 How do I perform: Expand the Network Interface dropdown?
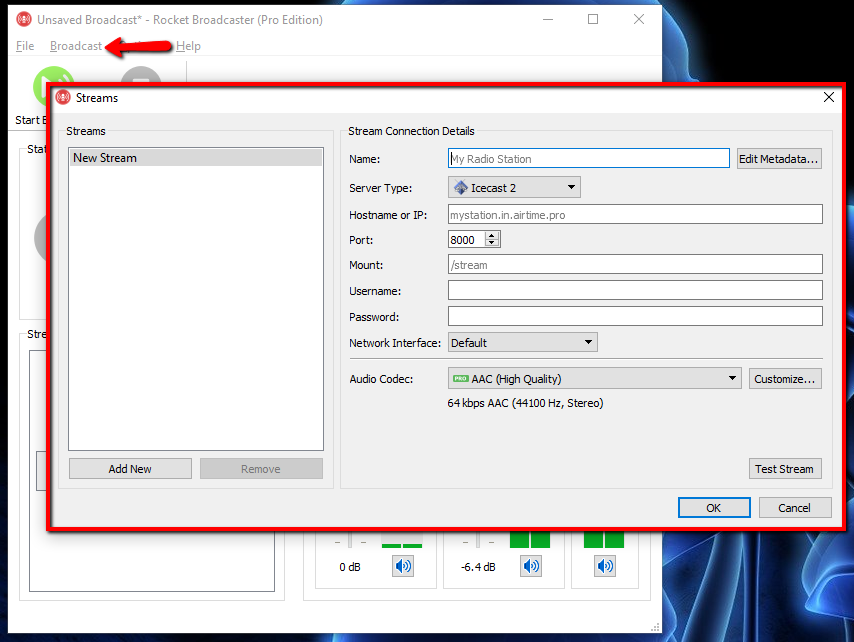coord(523,343)
